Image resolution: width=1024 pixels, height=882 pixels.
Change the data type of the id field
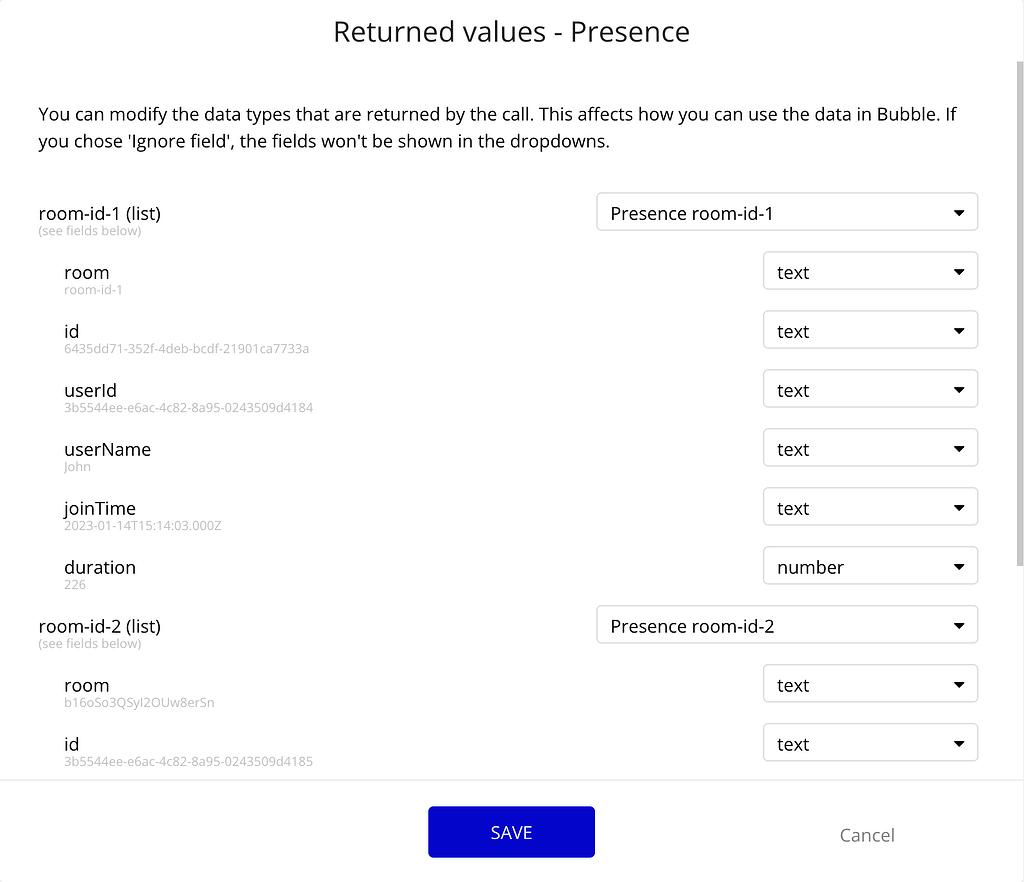pos(870,330)
